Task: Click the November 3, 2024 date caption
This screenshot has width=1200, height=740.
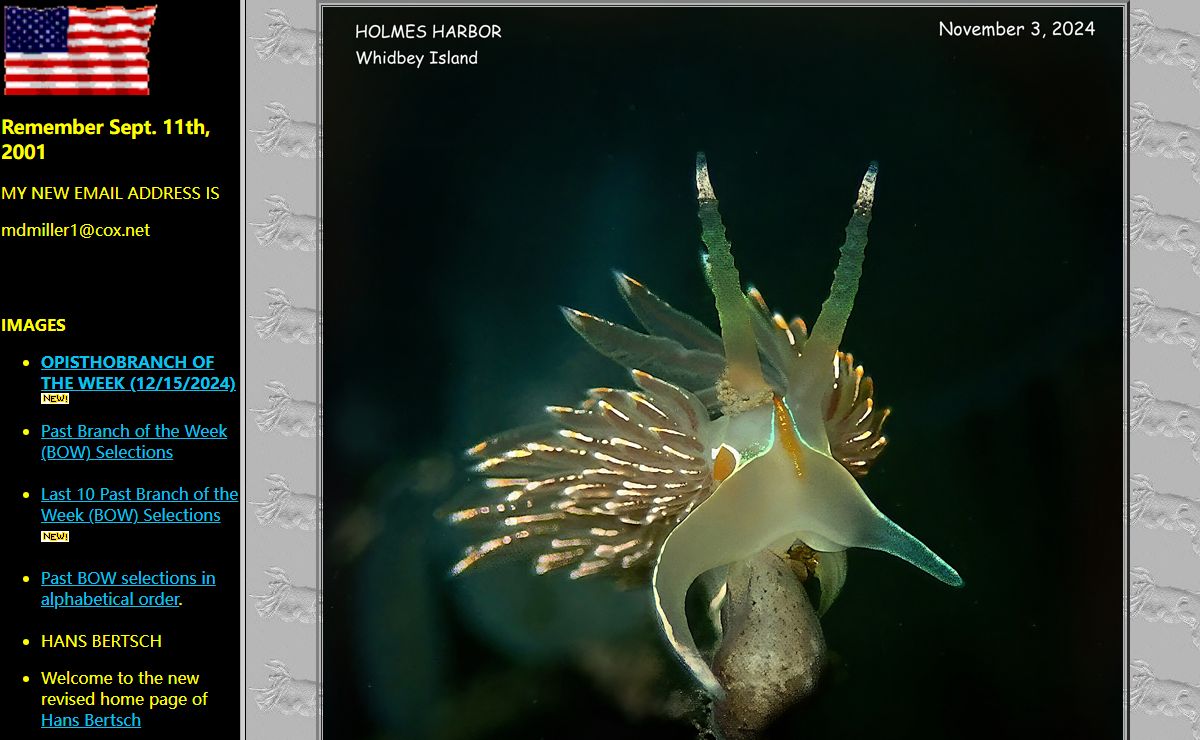Action: click(1016, 29)
